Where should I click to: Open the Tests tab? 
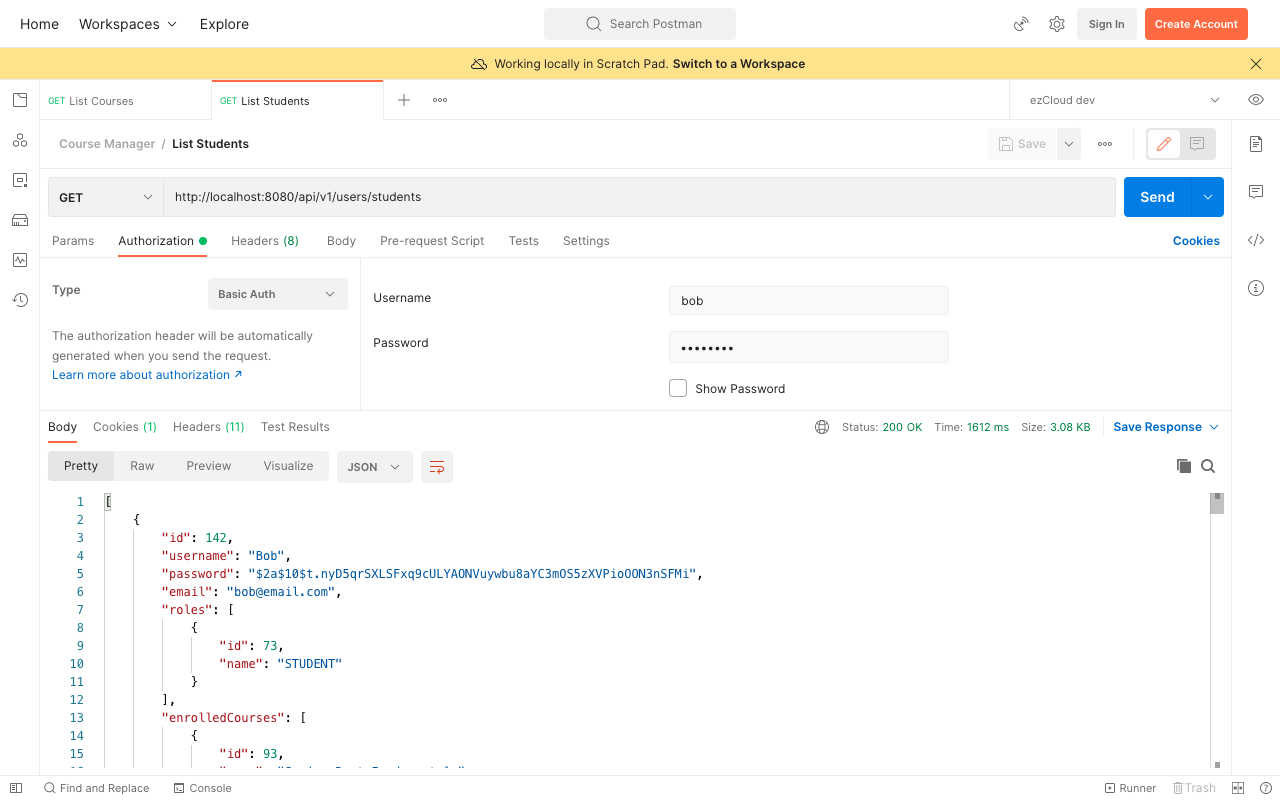pos(524,241)
